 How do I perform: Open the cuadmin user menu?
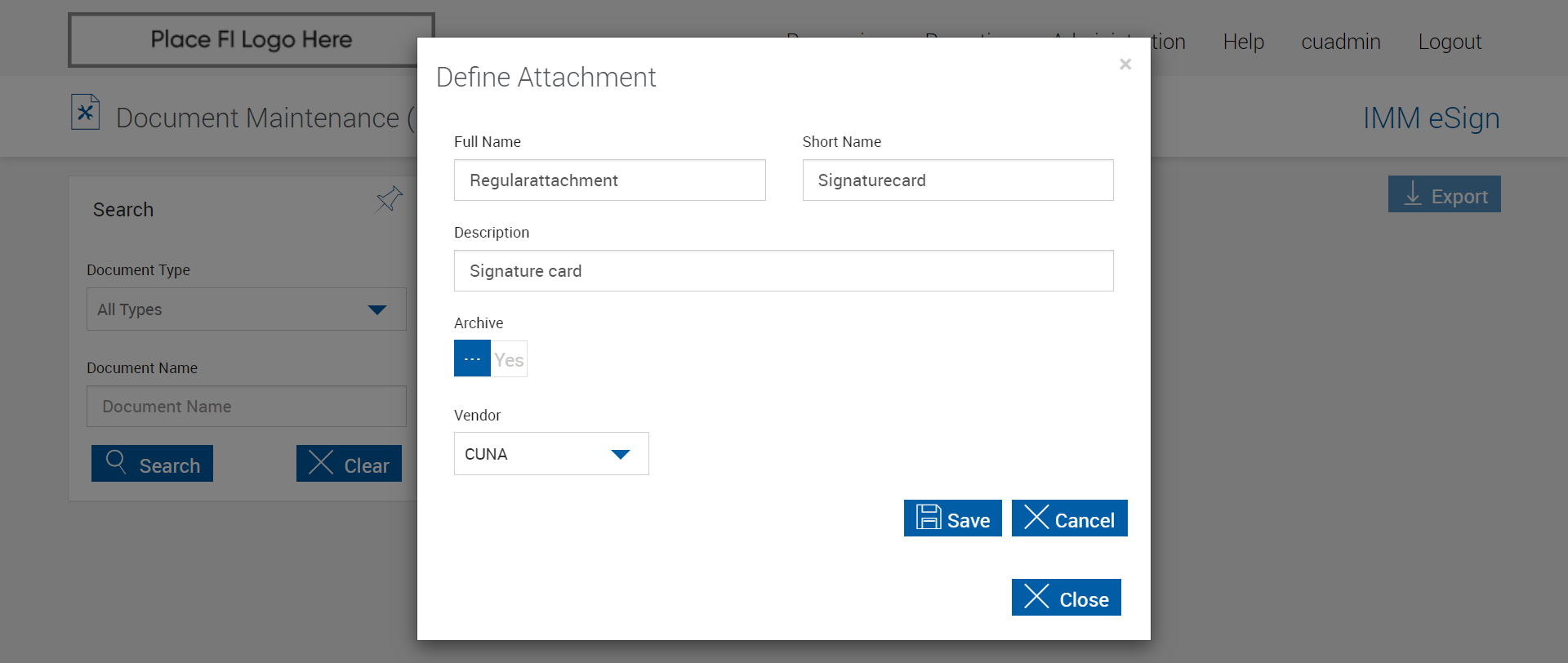click(1340, 42)
